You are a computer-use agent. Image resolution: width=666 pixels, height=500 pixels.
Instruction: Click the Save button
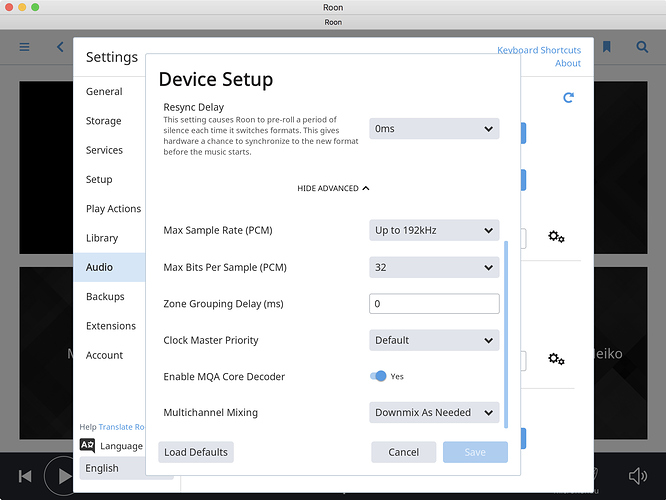tap(475, 452)
